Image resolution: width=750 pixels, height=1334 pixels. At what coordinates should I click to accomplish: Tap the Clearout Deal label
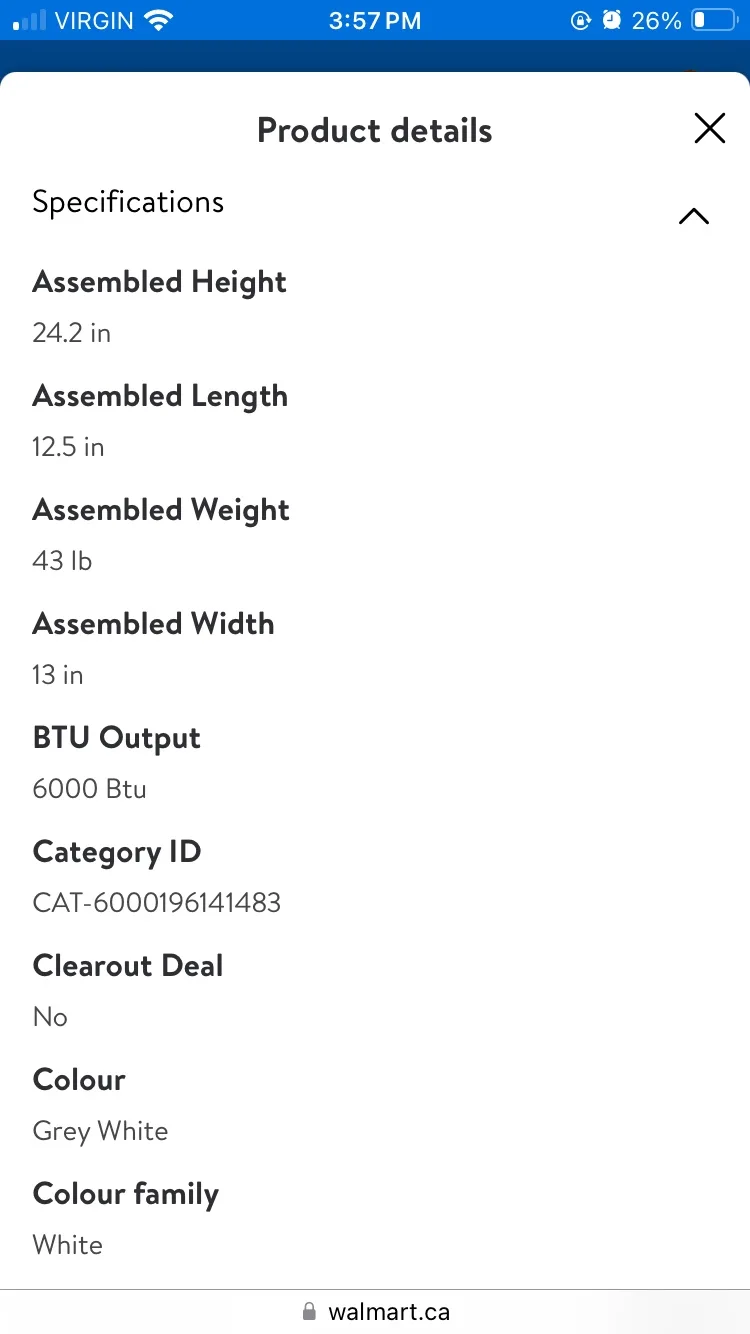128,966
